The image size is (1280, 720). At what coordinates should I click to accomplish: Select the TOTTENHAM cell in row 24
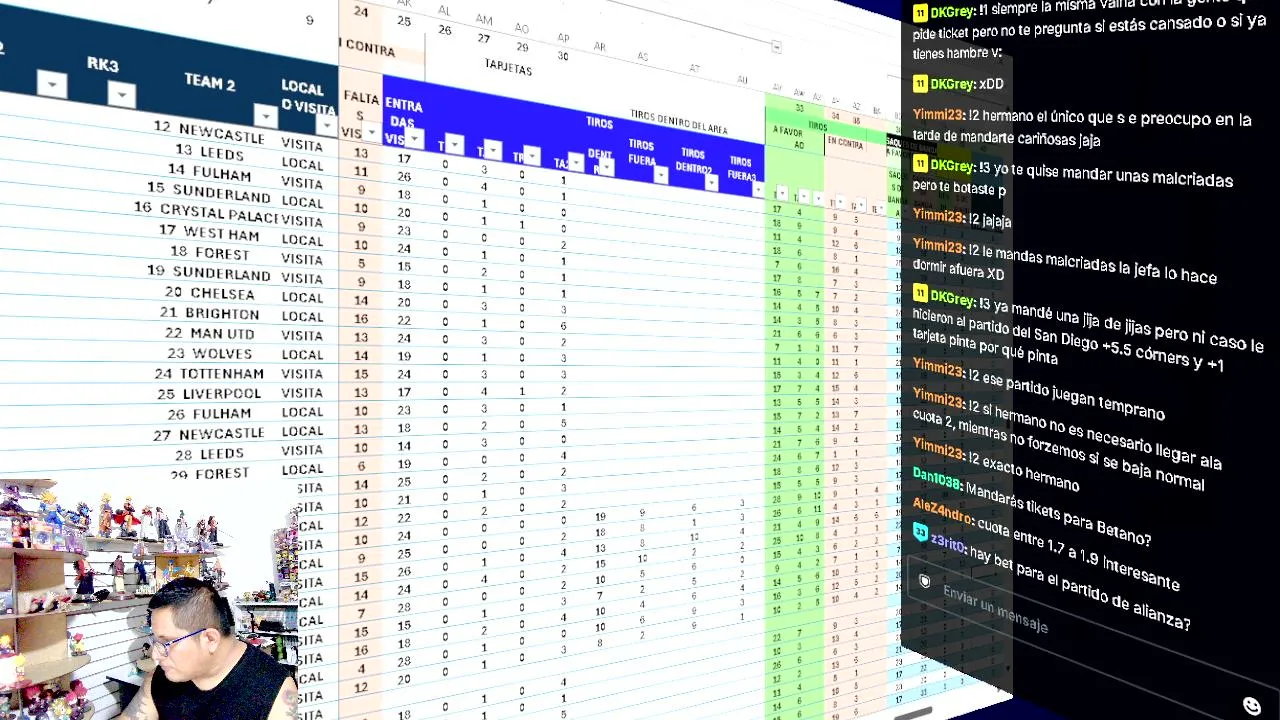[x=222, y=373]
